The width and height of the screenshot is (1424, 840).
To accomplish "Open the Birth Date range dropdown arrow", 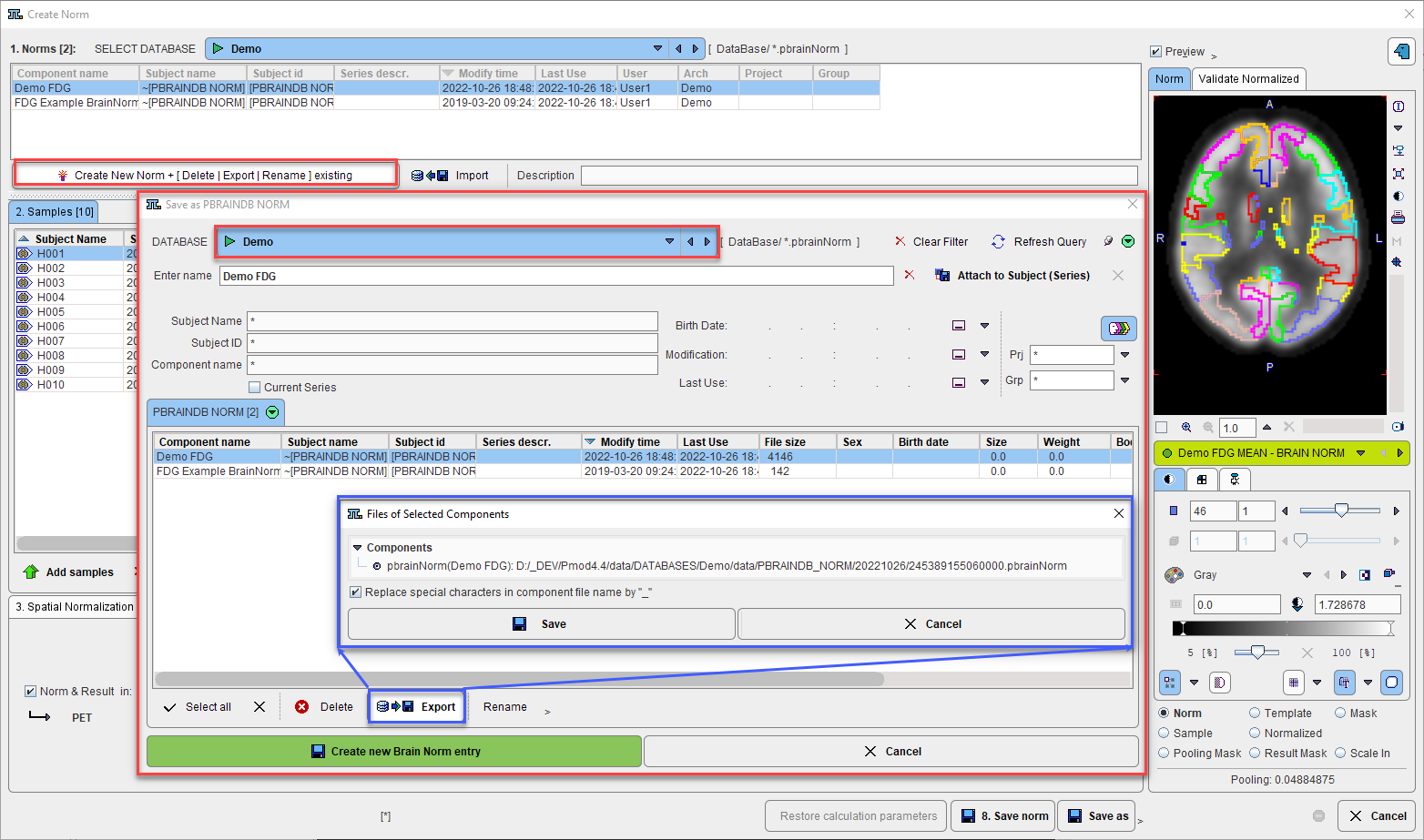I will point(984,326).
